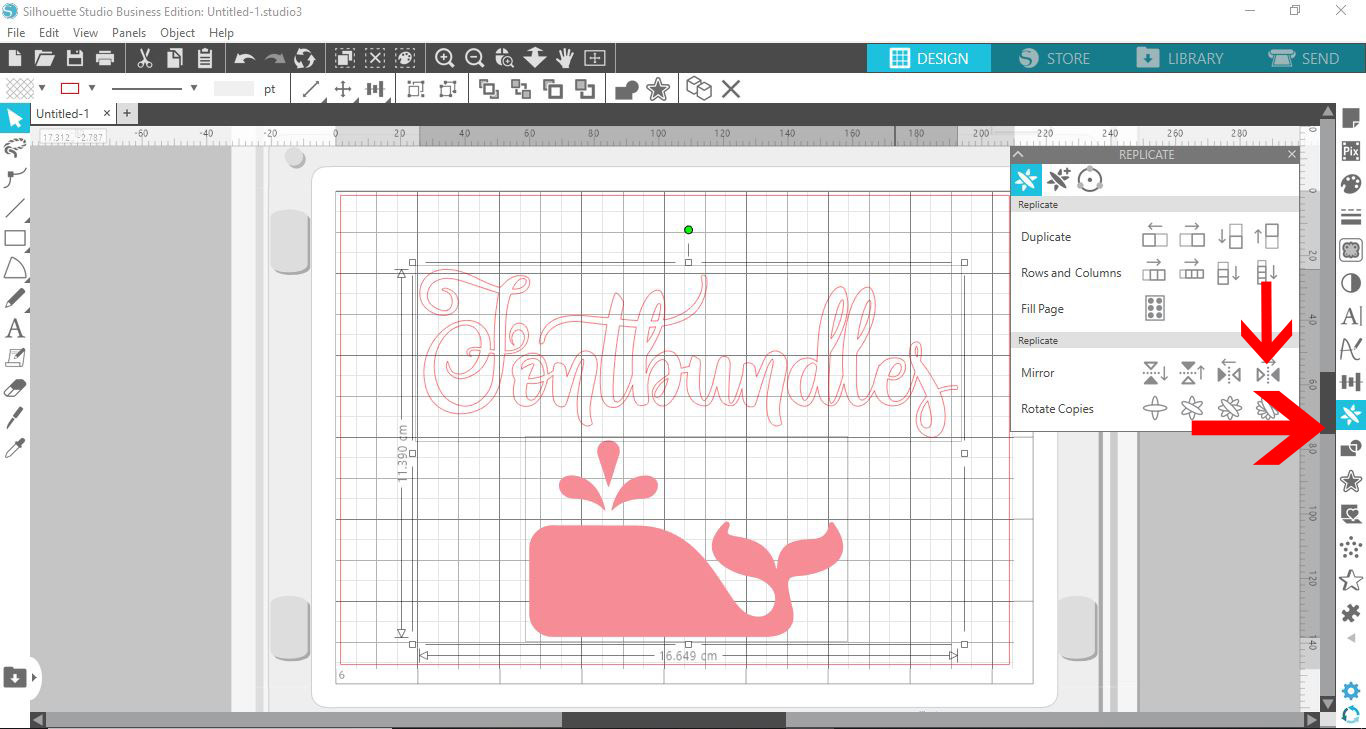
Task: Open the Pix panel in the right sidebar
Action: pyautogui.click(x=1351, y=152)
